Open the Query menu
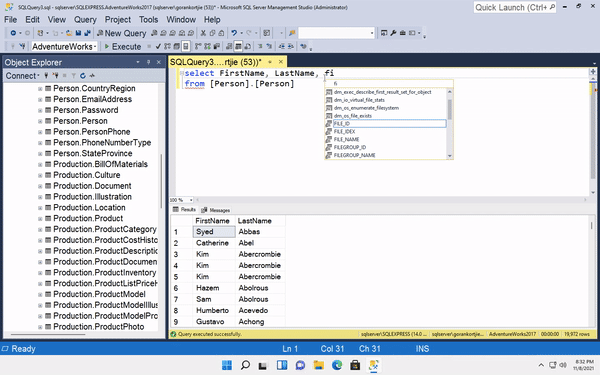 85,20
